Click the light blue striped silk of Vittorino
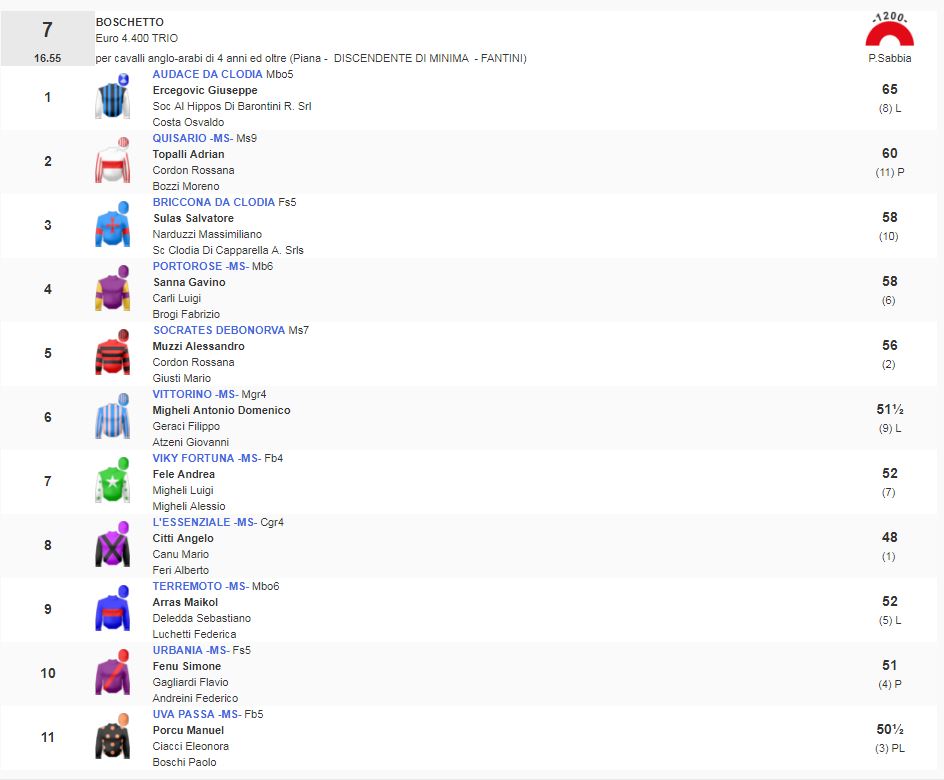The image size is (944, 780). click(x=113, y=416)
